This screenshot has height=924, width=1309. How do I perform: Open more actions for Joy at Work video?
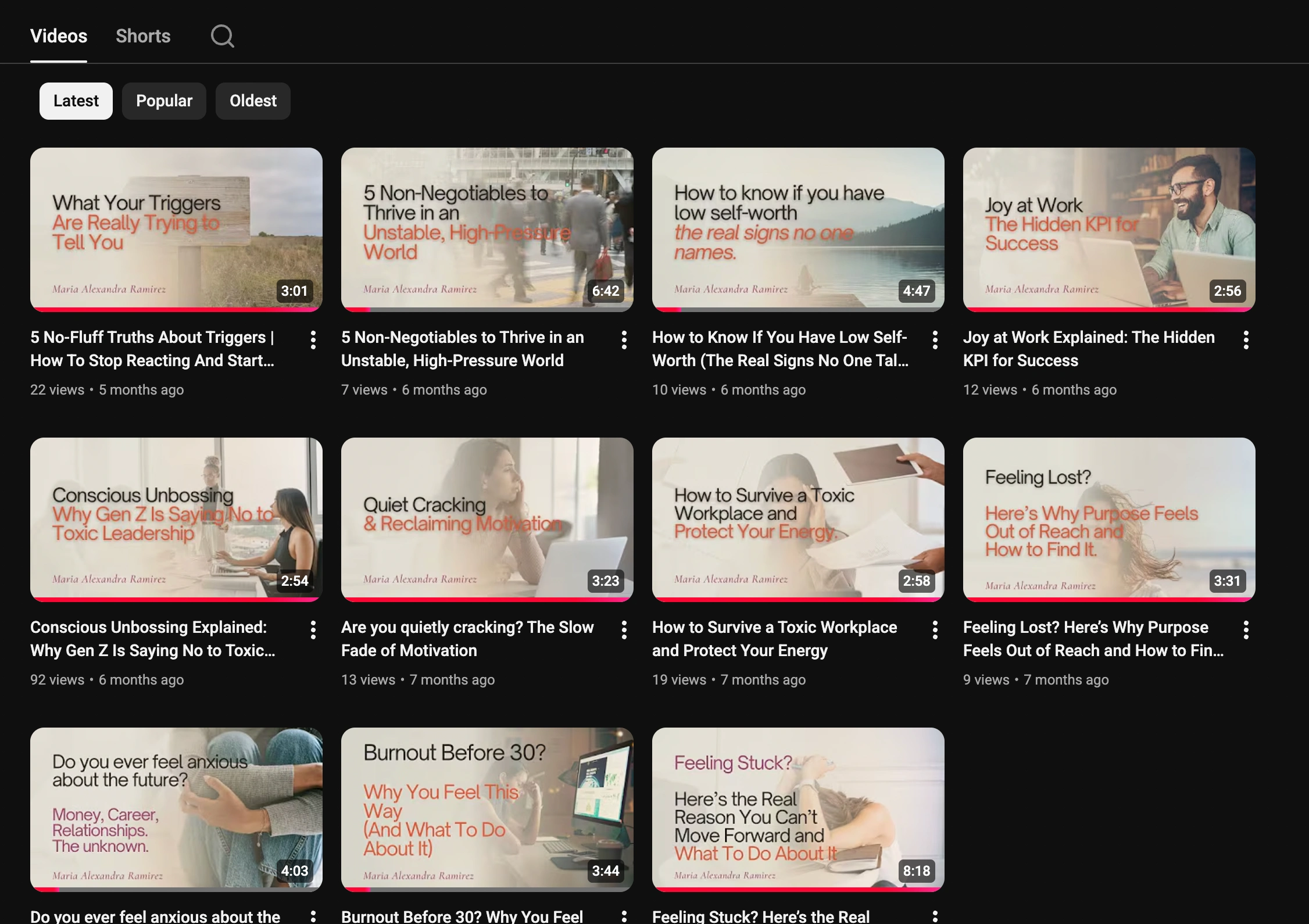pyautogui.click(x=1246, y=340)
